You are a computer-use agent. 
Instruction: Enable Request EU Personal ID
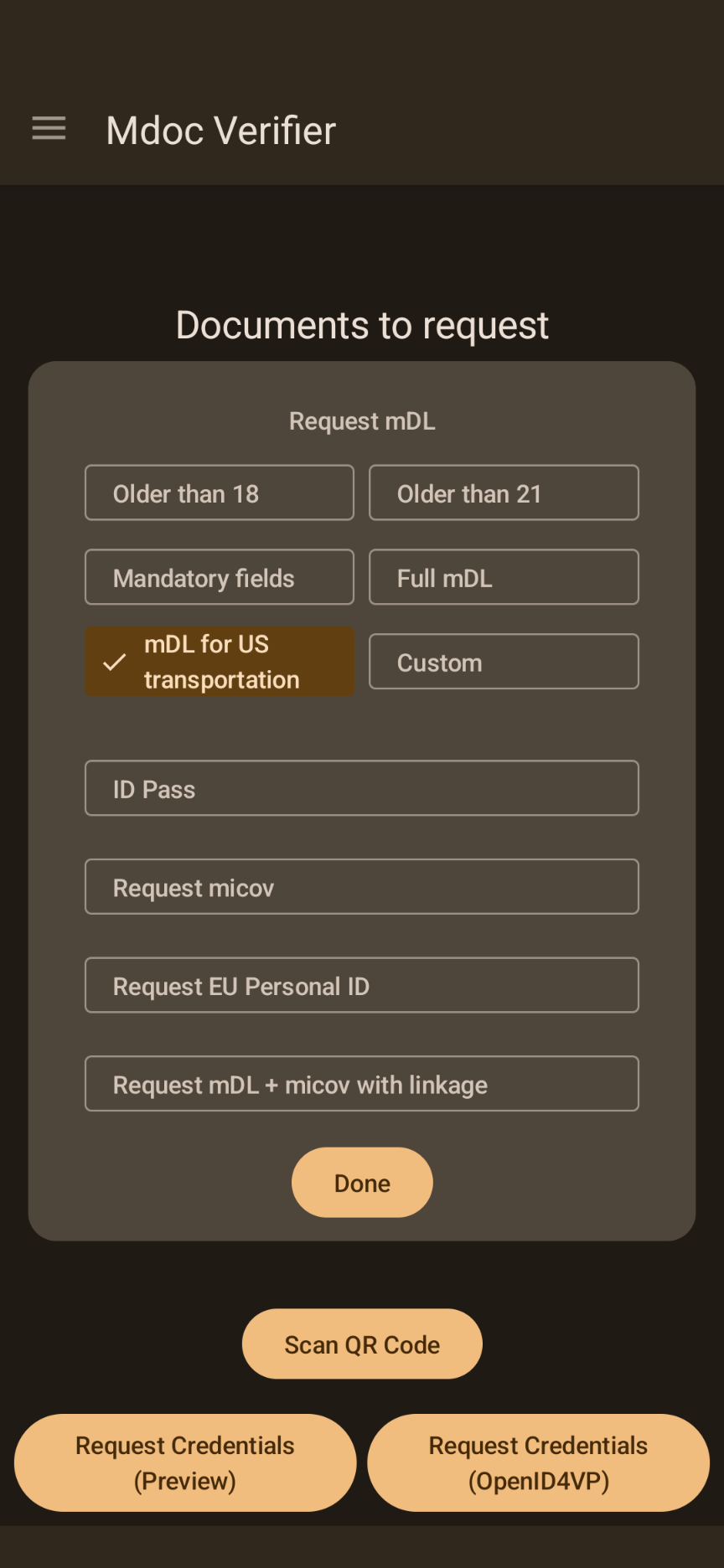(361, 985)
